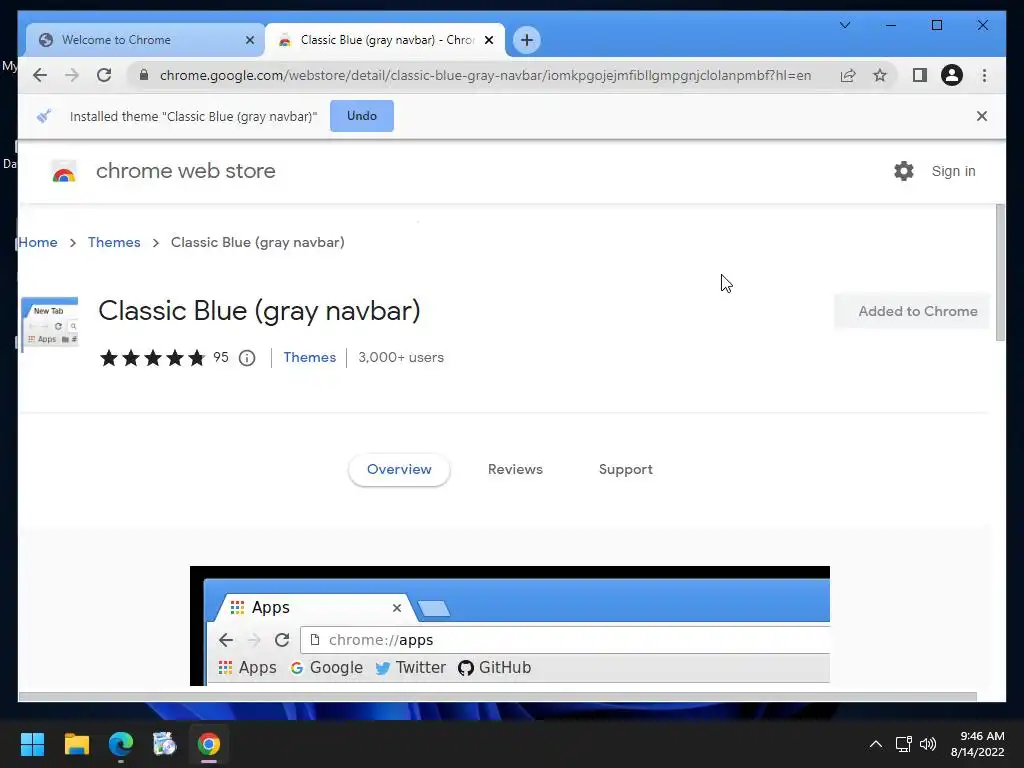View site info via the lock icon

[144, 75]
